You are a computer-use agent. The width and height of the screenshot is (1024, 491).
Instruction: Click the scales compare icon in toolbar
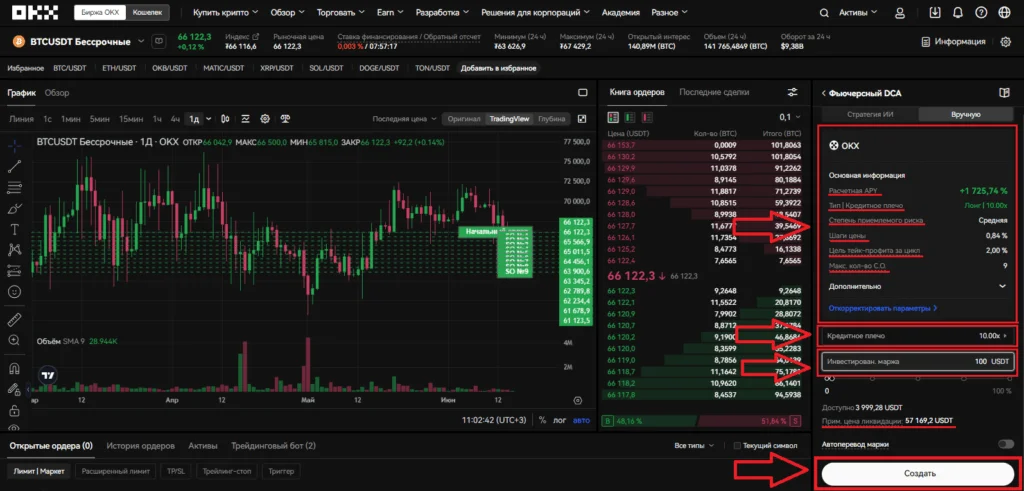285,119
